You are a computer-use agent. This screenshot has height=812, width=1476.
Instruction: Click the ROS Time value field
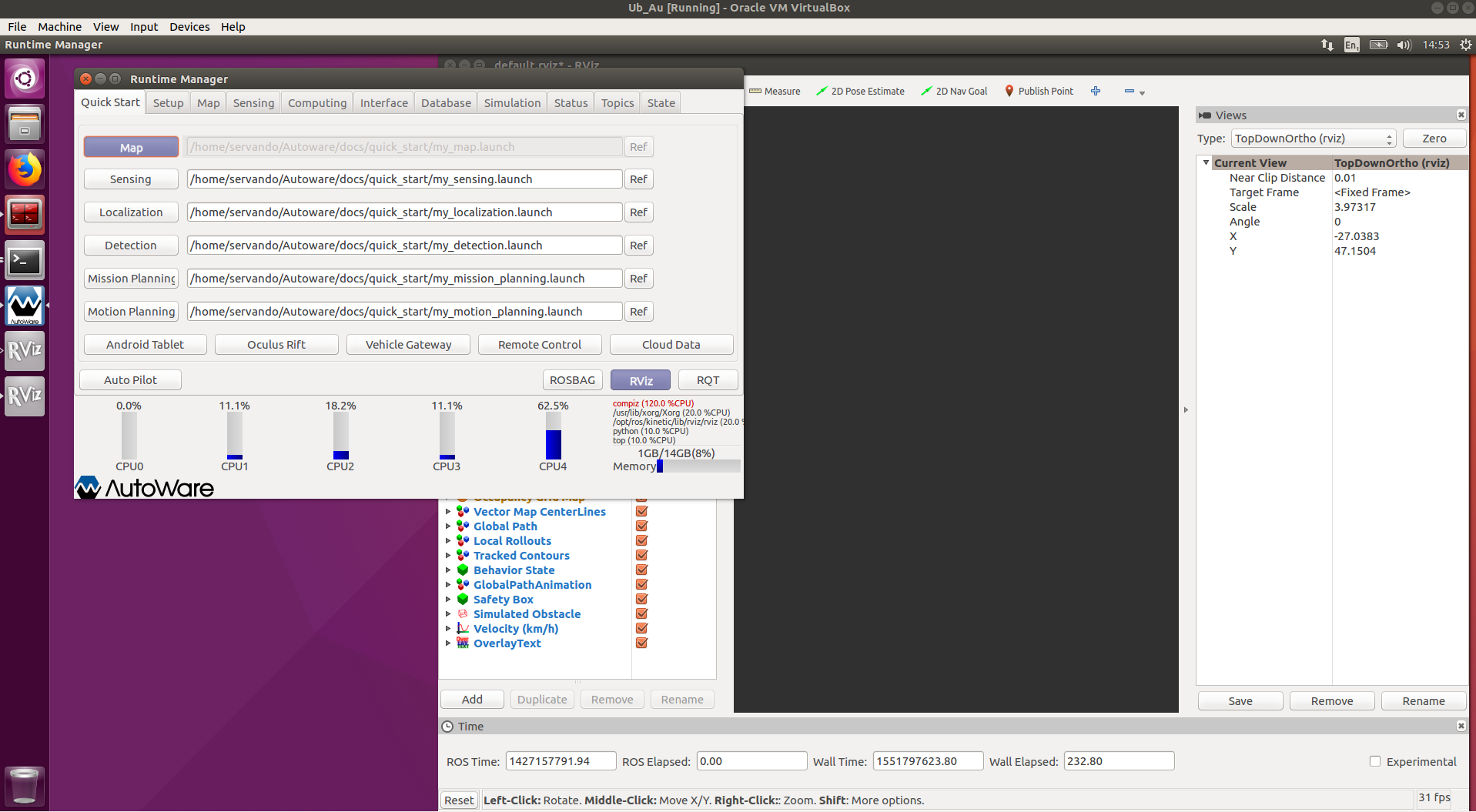561,761
